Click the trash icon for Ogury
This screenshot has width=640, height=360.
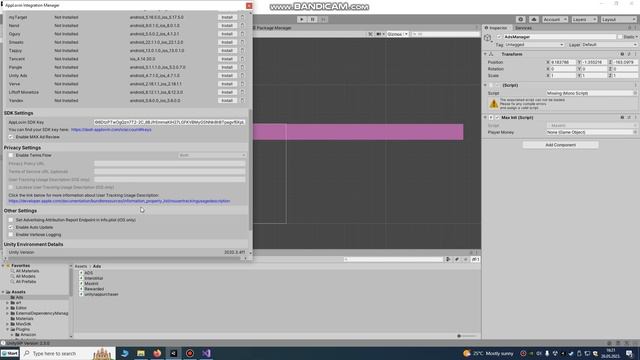point(242,34)
